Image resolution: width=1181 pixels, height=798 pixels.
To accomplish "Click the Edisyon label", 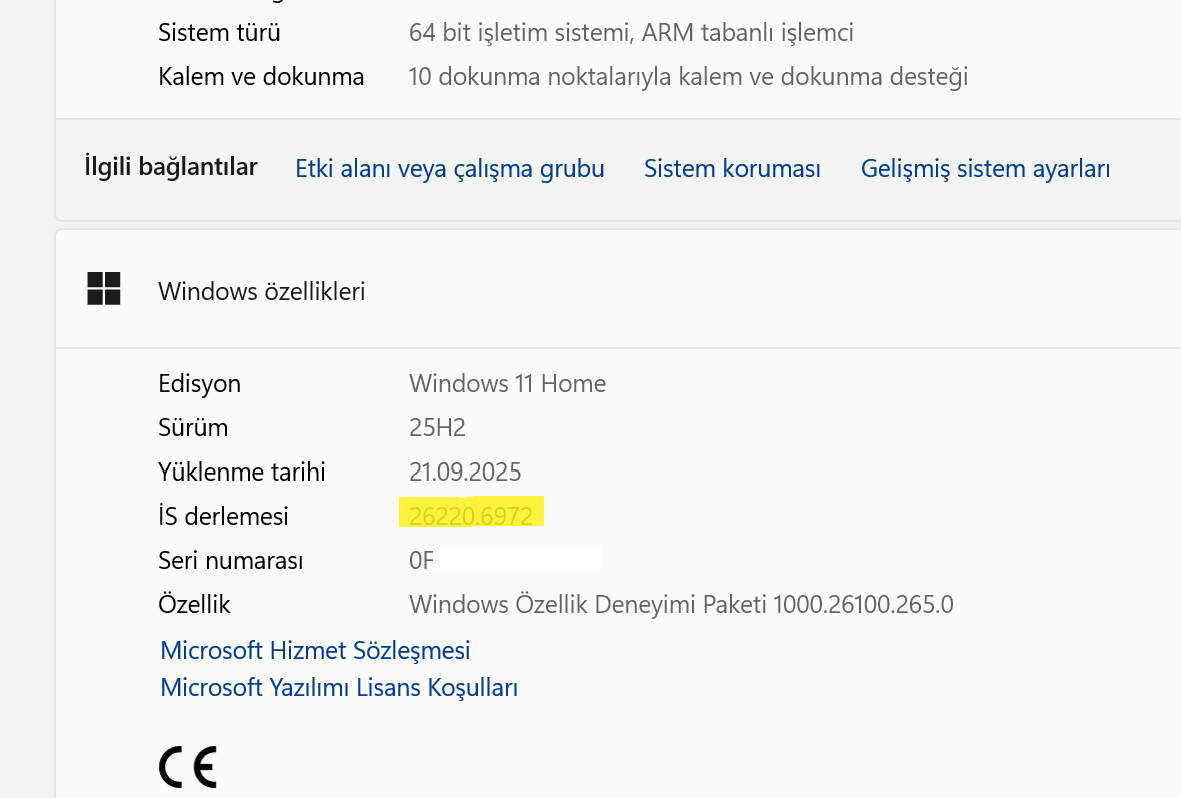I will coord(199,384).
